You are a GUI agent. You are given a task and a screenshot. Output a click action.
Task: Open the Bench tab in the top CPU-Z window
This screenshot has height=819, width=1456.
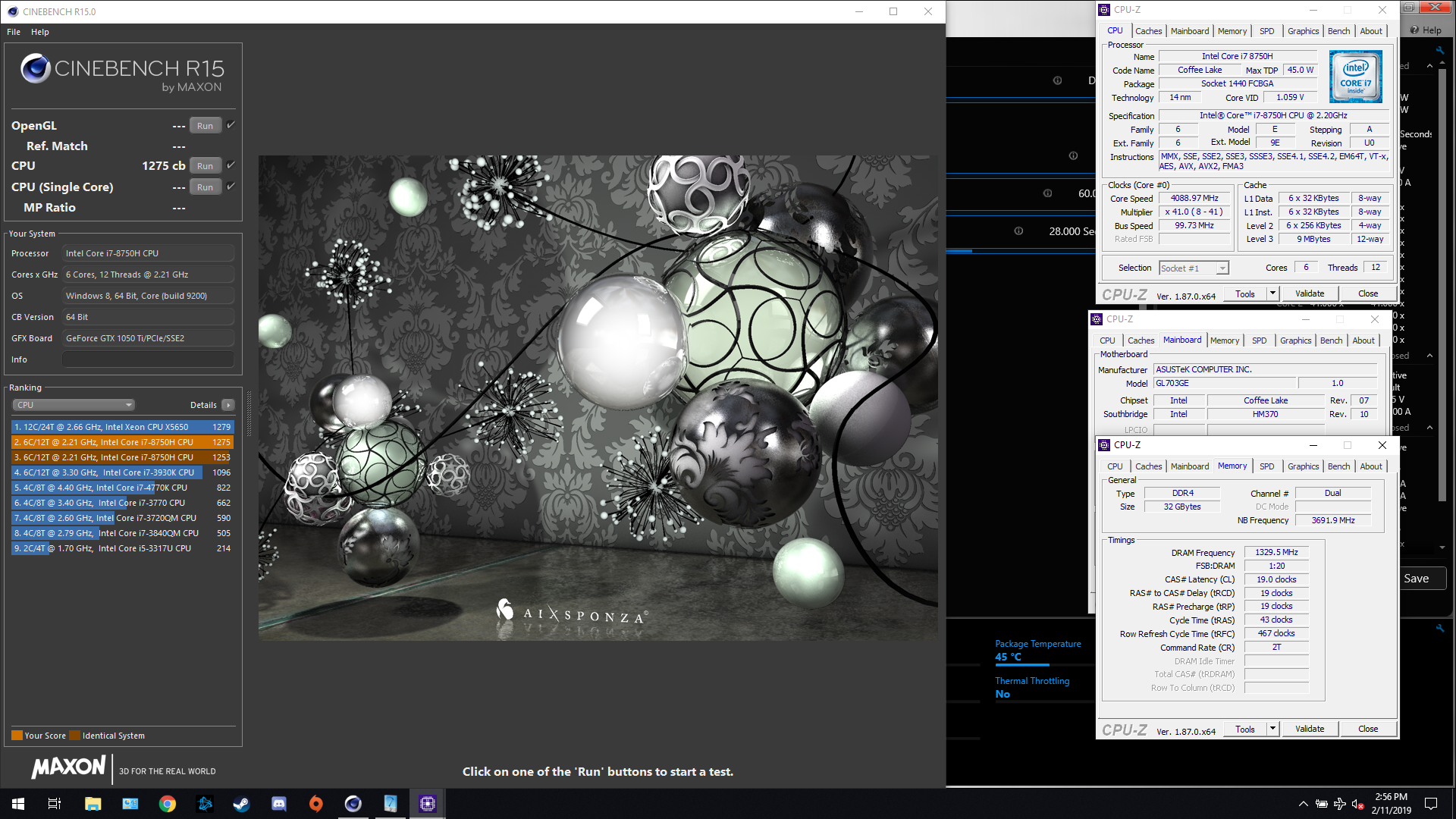click(x=1338, y=31)
